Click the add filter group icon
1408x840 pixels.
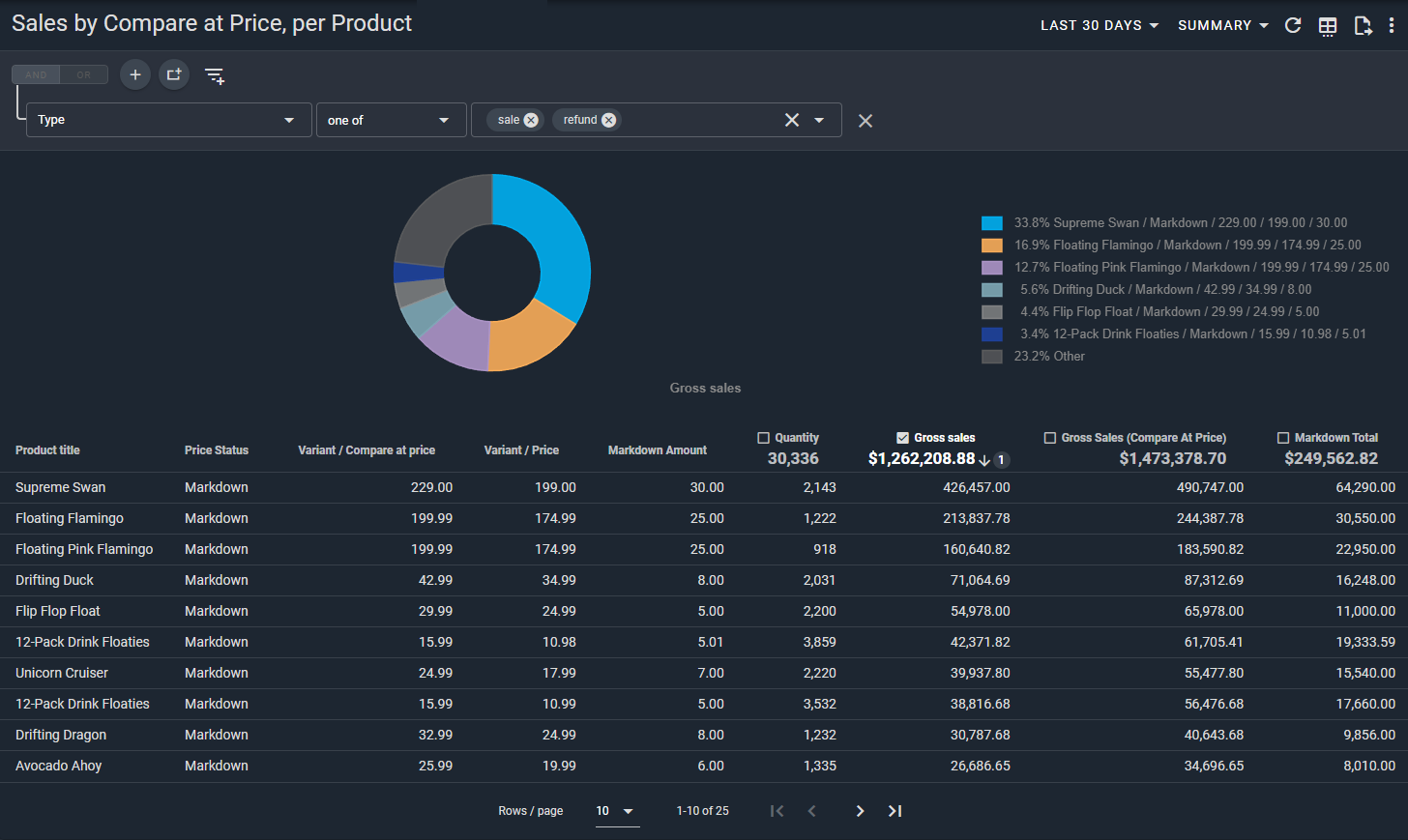[174, 74]
